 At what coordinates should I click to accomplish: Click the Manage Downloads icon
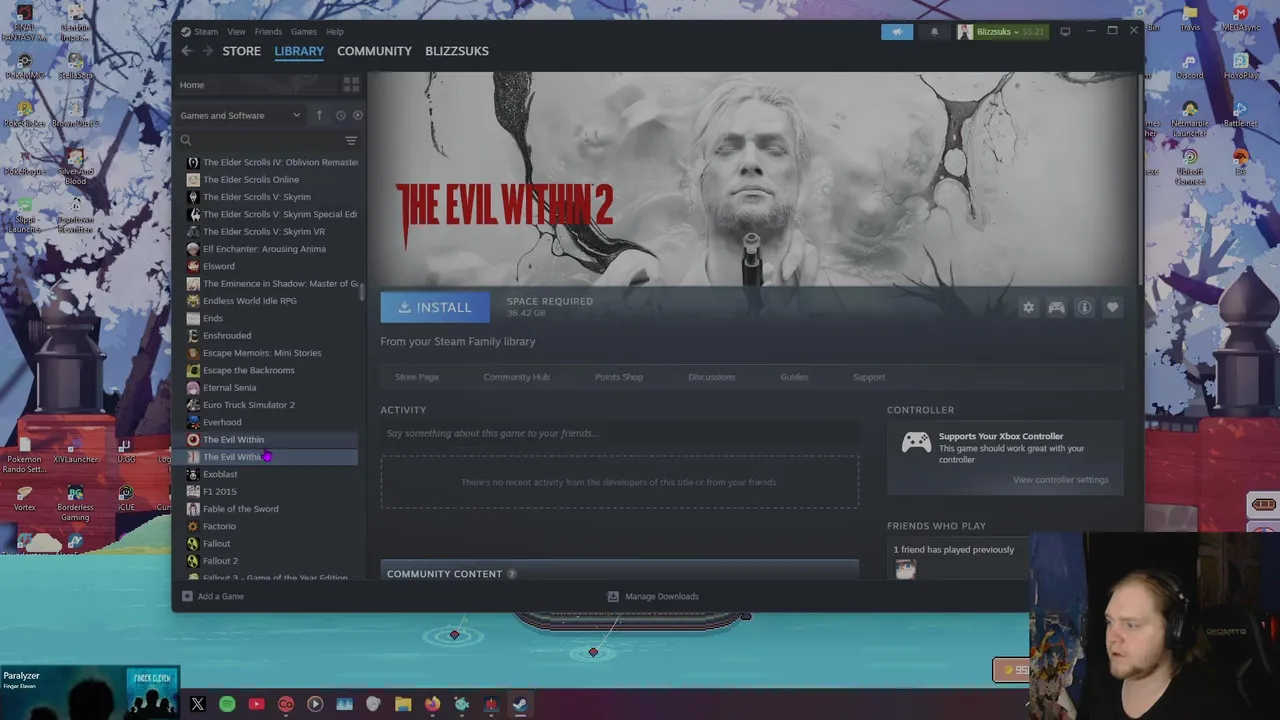tap(613, 596)
